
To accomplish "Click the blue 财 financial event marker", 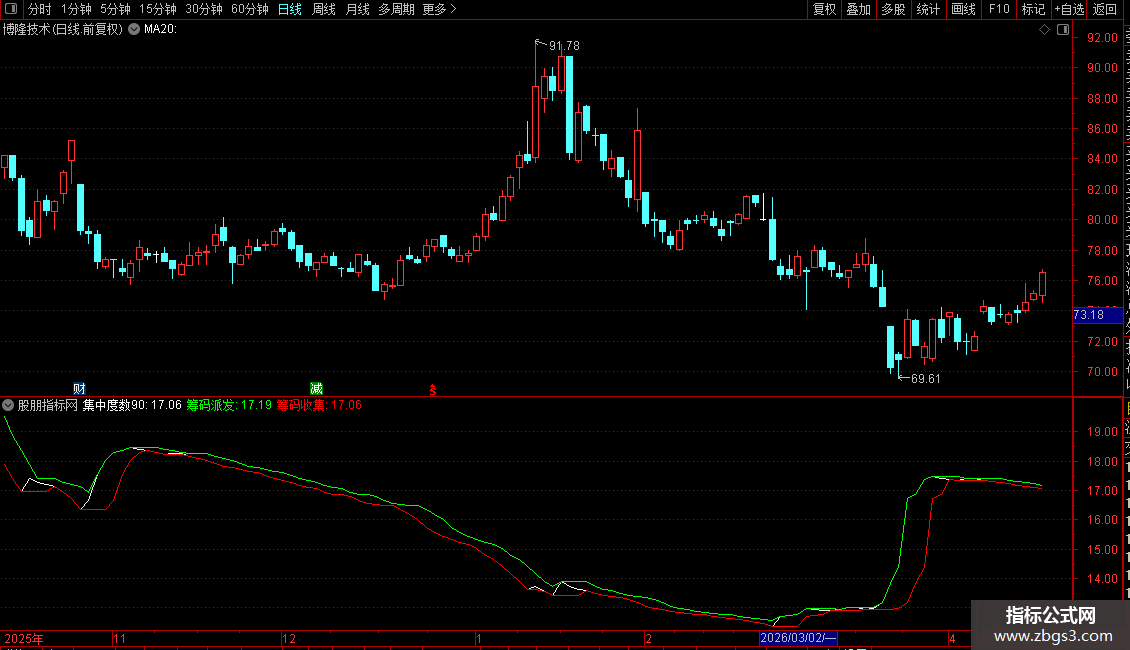I will (79, 388).
